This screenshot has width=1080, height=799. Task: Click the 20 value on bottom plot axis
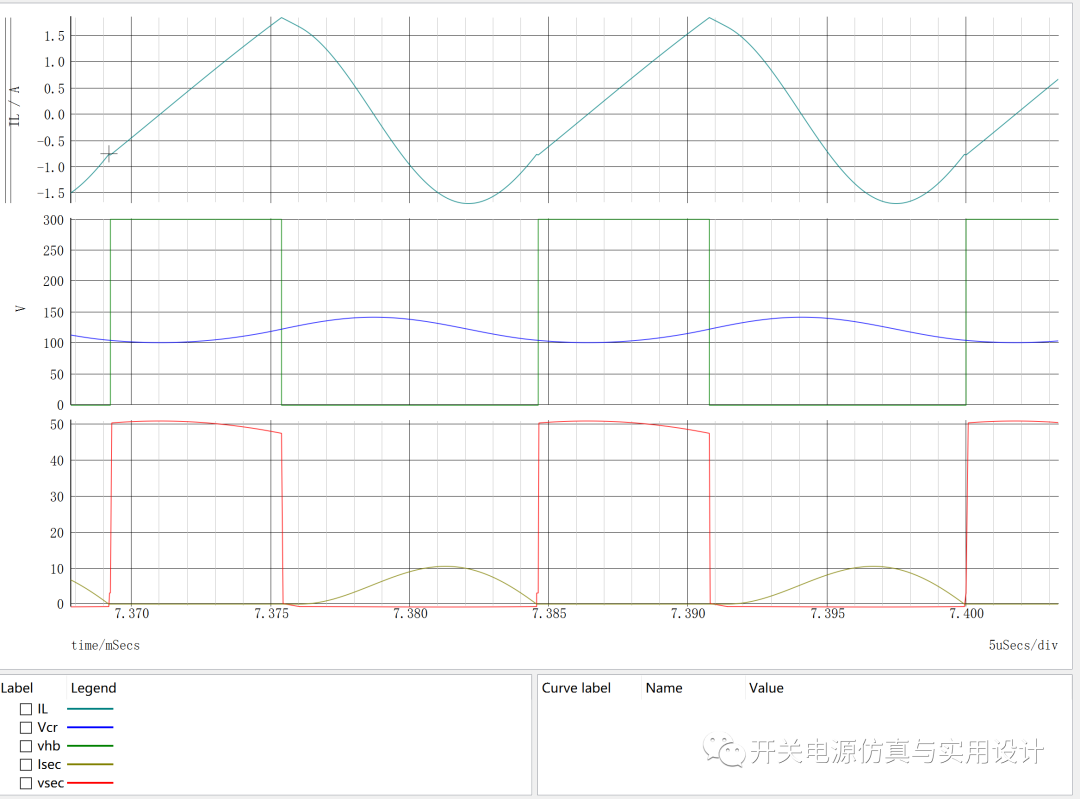click(57, 532)
